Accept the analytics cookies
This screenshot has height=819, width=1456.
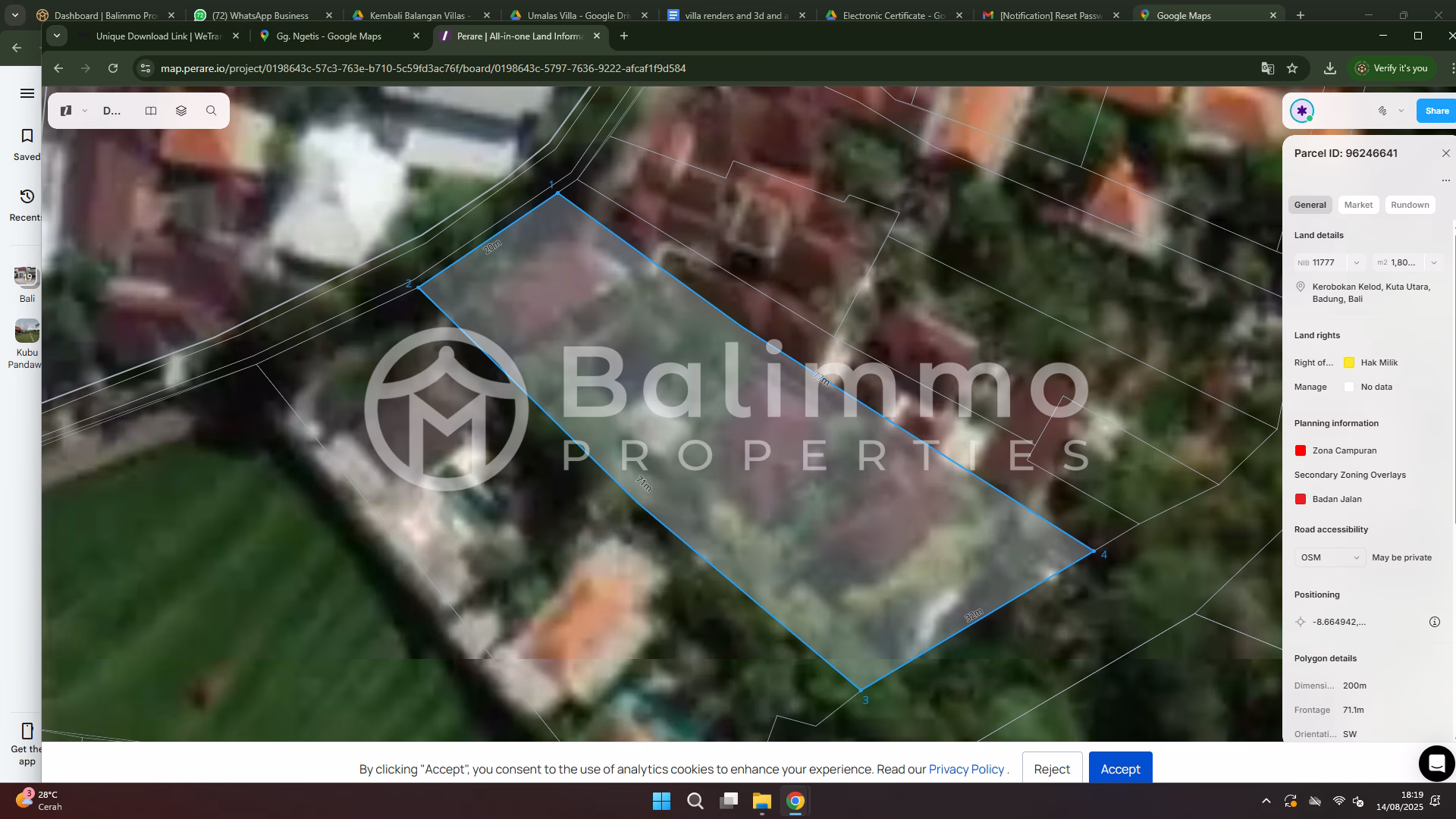point(1119,769)
